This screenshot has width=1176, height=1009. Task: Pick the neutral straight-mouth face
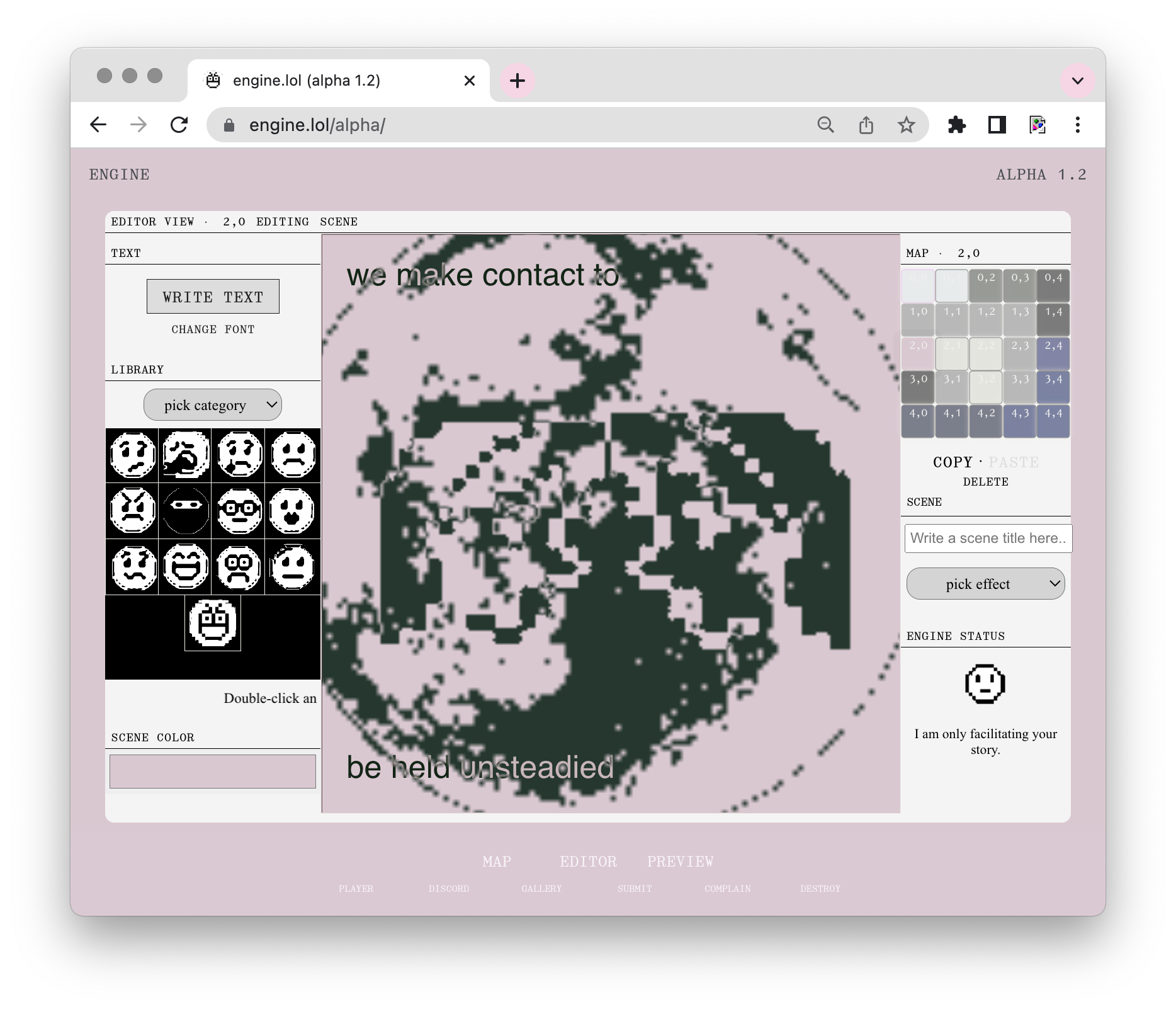[x=293, y=567]
